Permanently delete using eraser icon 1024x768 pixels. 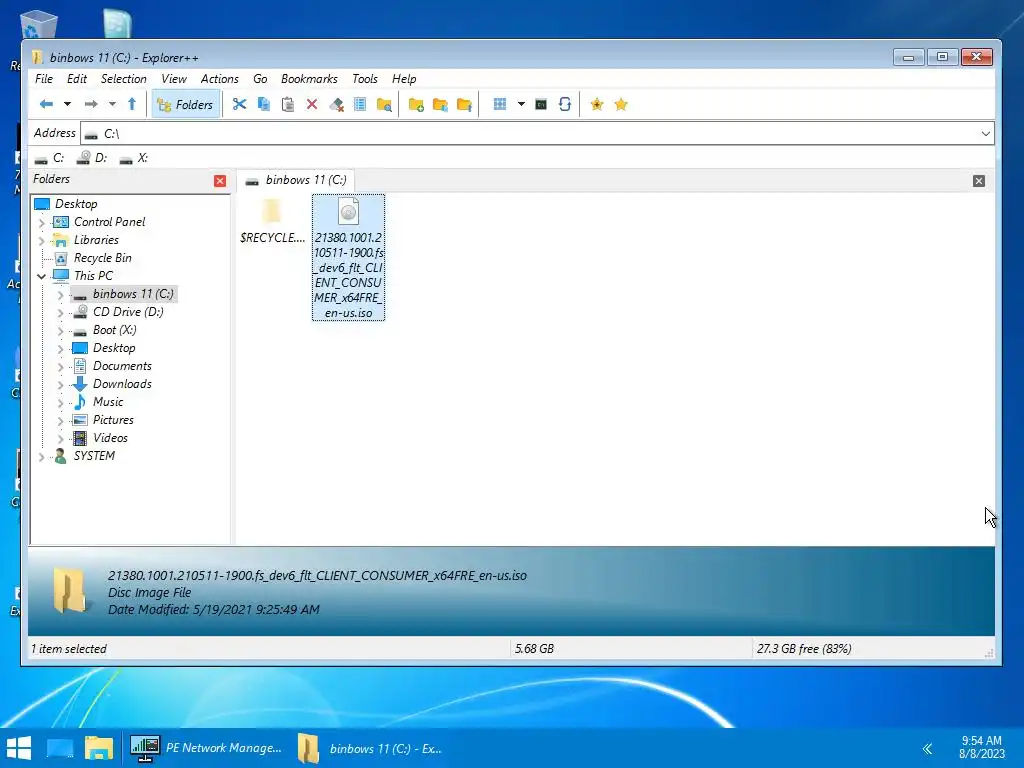[336, 104]
